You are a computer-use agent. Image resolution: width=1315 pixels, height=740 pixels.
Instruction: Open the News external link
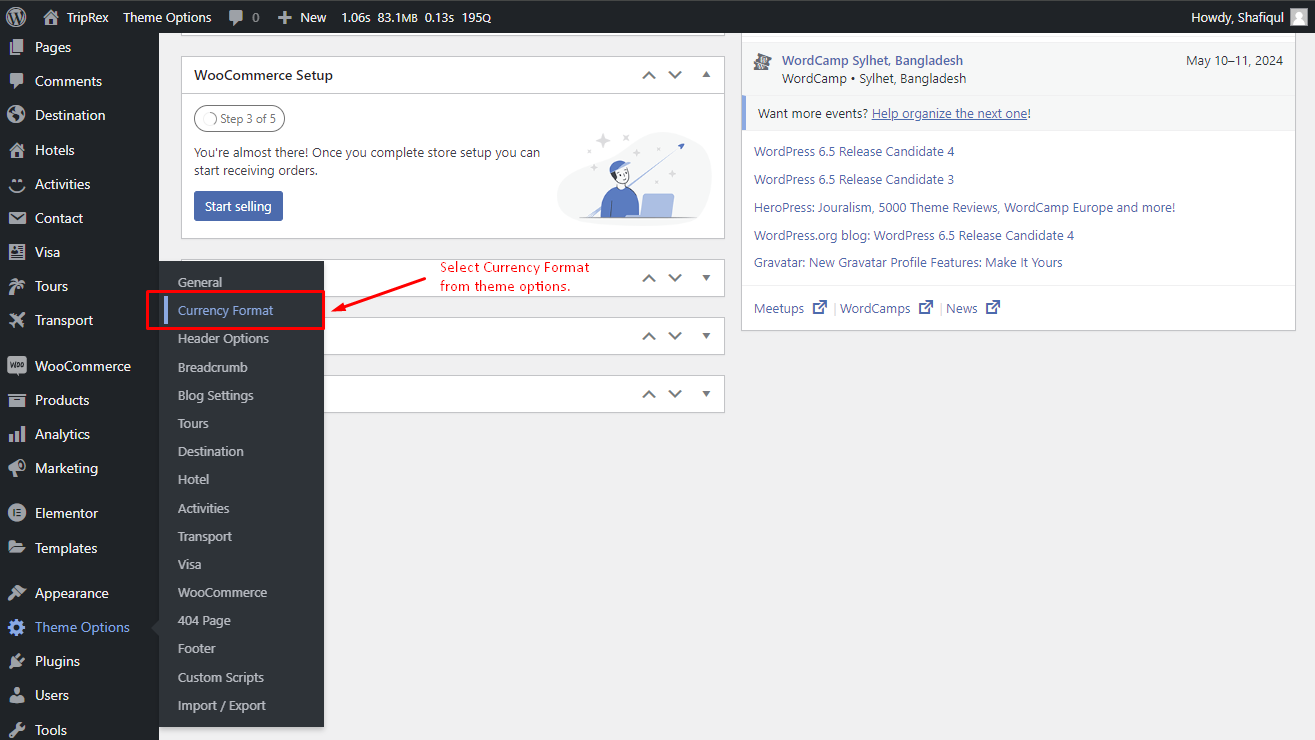point(973,308)
